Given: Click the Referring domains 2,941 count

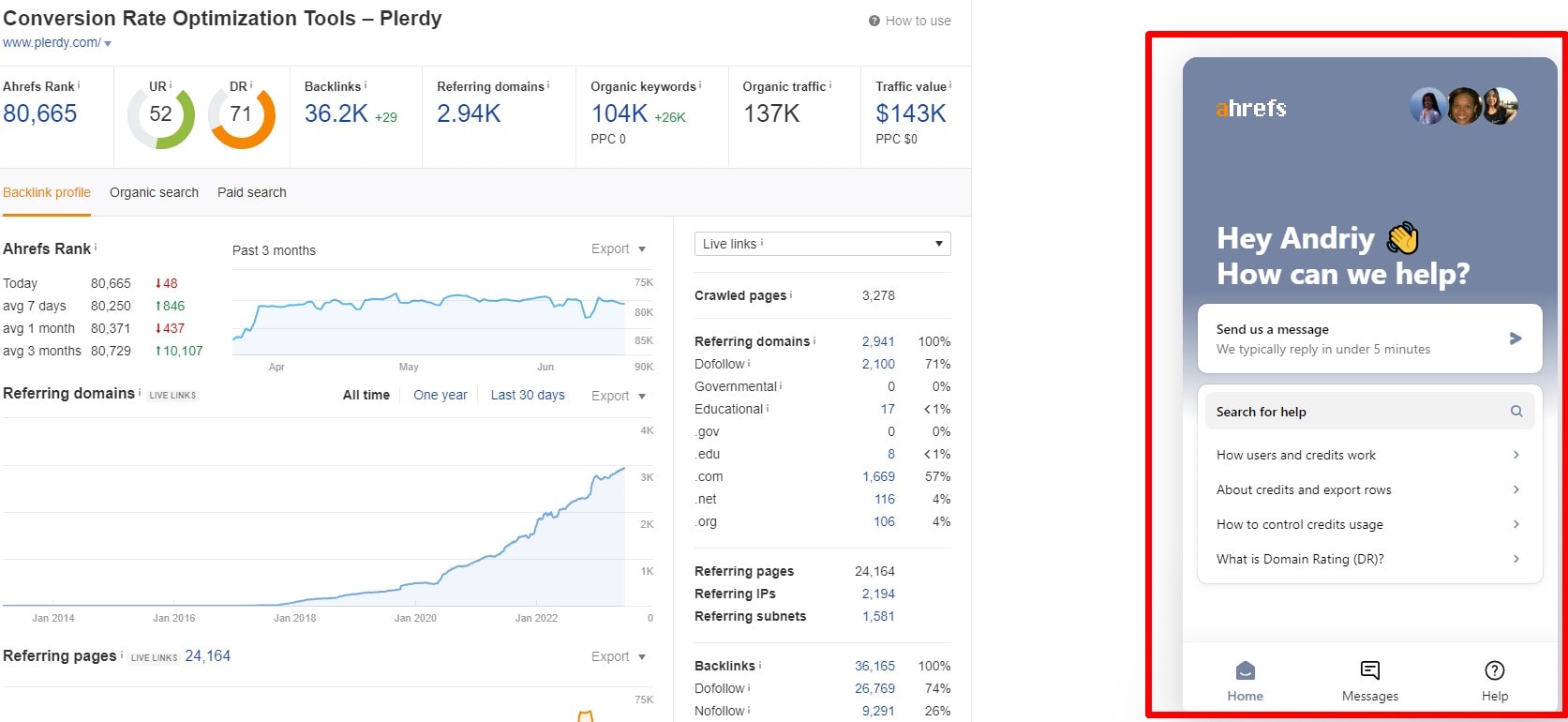Looking at the screenshot, I should coord(878,341).
